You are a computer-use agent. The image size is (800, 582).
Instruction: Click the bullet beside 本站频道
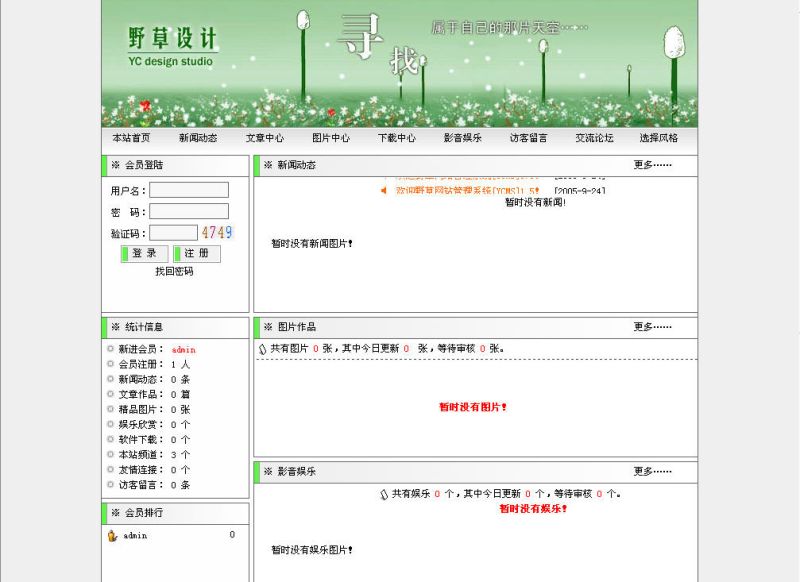(110, 454)
